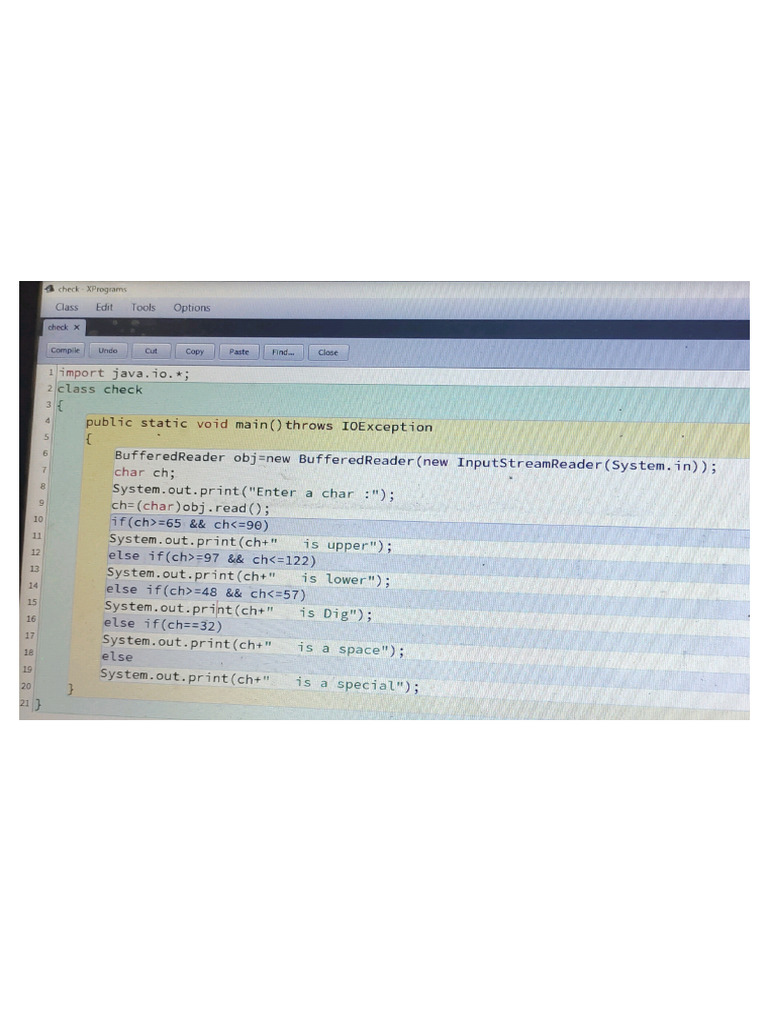This screenshot has width=768, height=1024.
Task: Close the check tab with X
Action: pos(76,327)
